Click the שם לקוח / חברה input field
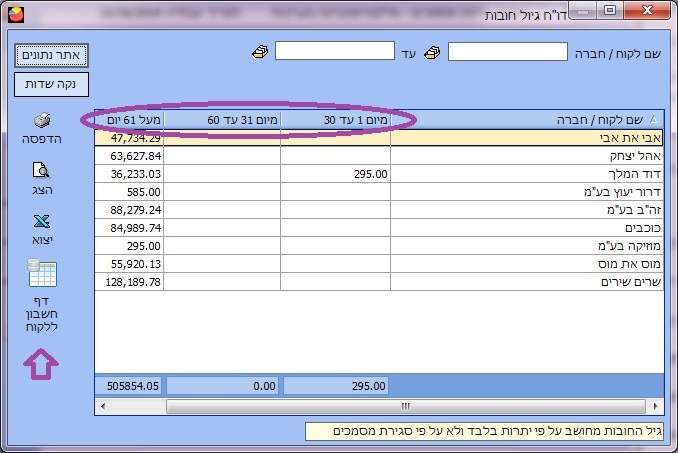This screenshot has height=453, width=678. point(508,51)
